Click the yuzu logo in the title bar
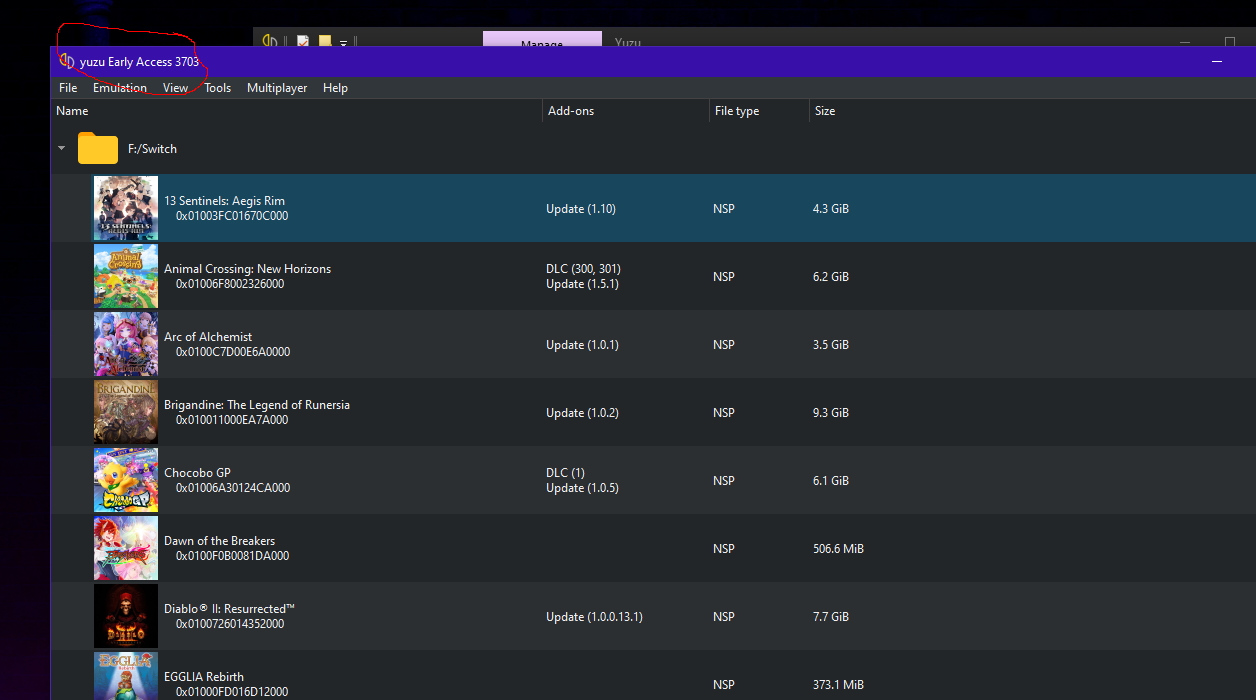 [x=67, y=61]
